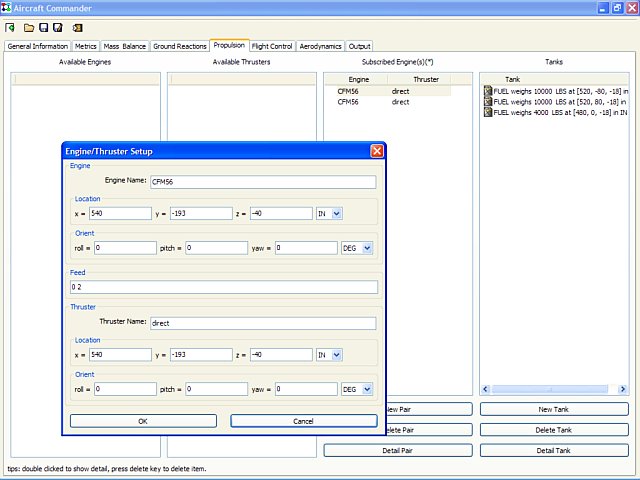
Task: Click the Save As pencil-disk icon
Action: click(58, 28)
